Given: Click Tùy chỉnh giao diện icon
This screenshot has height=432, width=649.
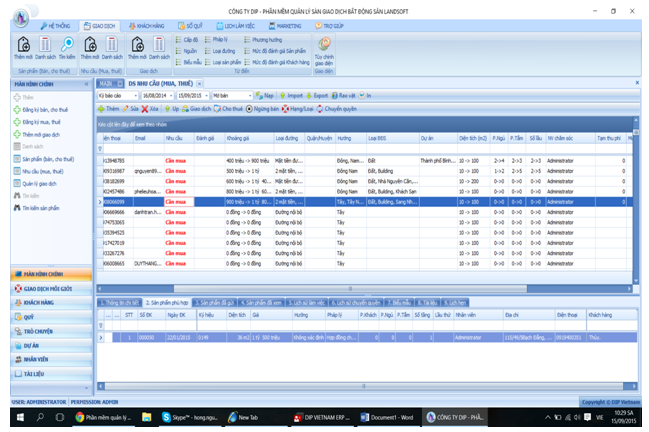Looking at the screenshot, I should click(x=324, y=45).
